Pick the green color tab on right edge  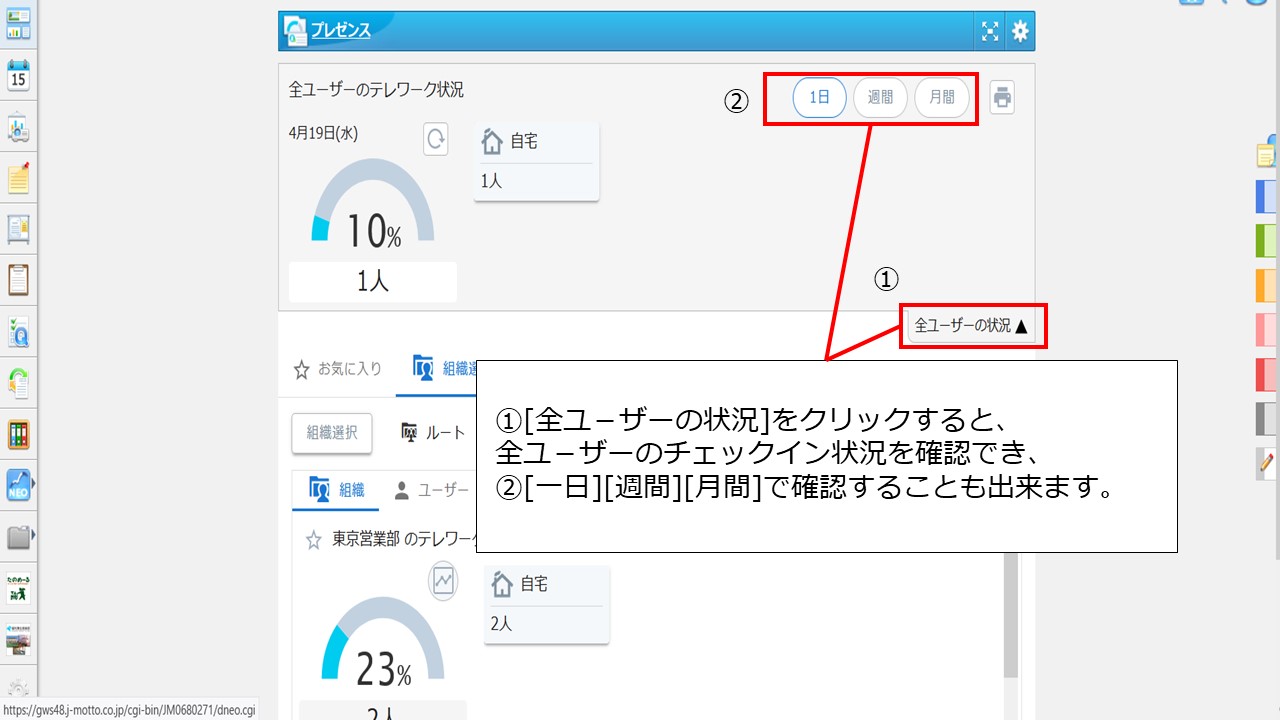pyautogui.click(x=1267, y=241)
